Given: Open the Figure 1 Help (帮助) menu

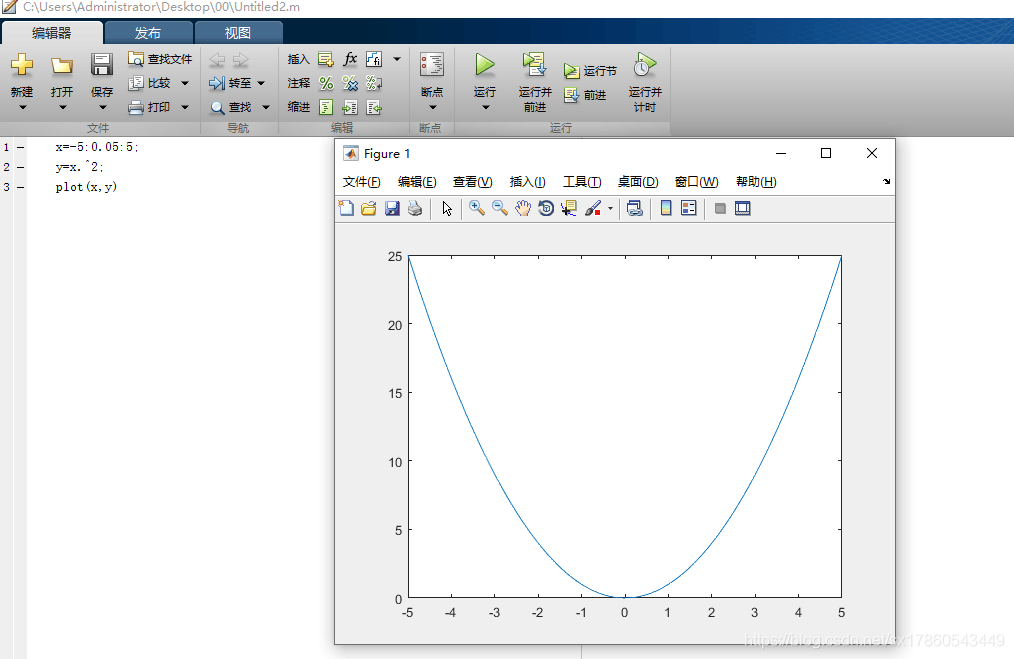Looking at the screenshot, I should 756,182.
